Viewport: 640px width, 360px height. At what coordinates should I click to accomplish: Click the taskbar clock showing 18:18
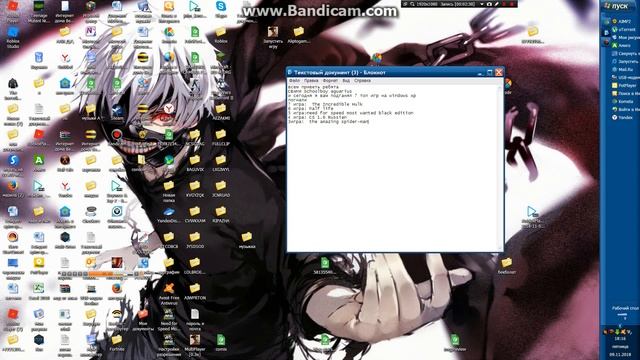[620, 338]
